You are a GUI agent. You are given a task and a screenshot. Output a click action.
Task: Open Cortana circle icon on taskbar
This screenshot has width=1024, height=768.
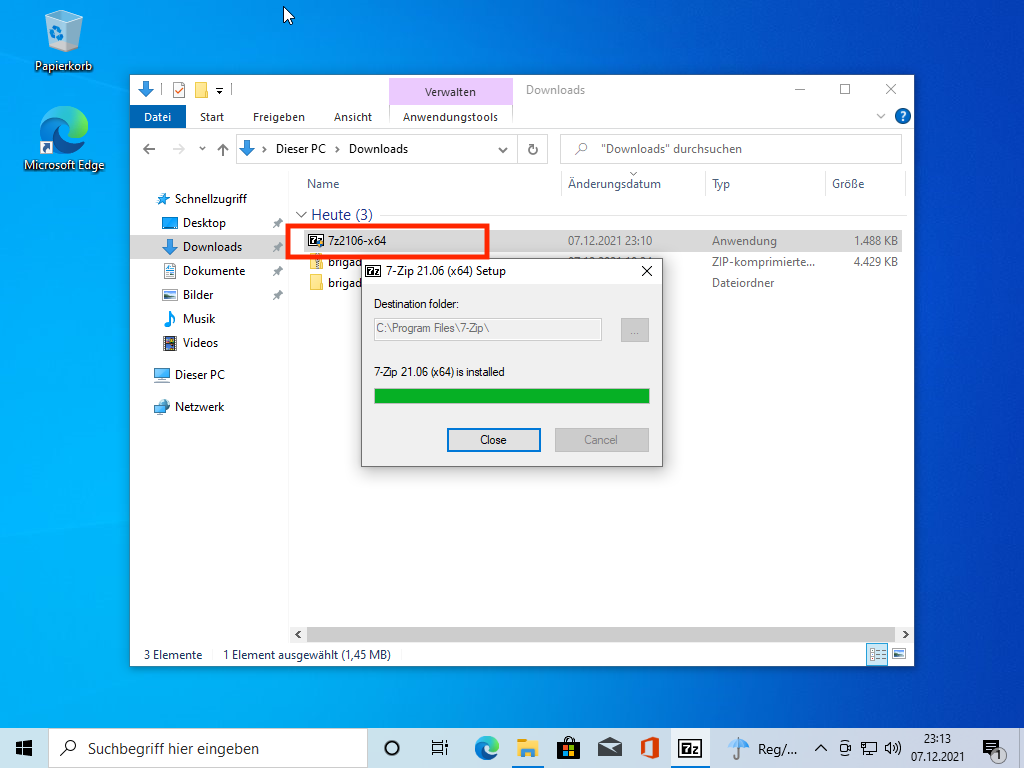(x=392, y=748)
